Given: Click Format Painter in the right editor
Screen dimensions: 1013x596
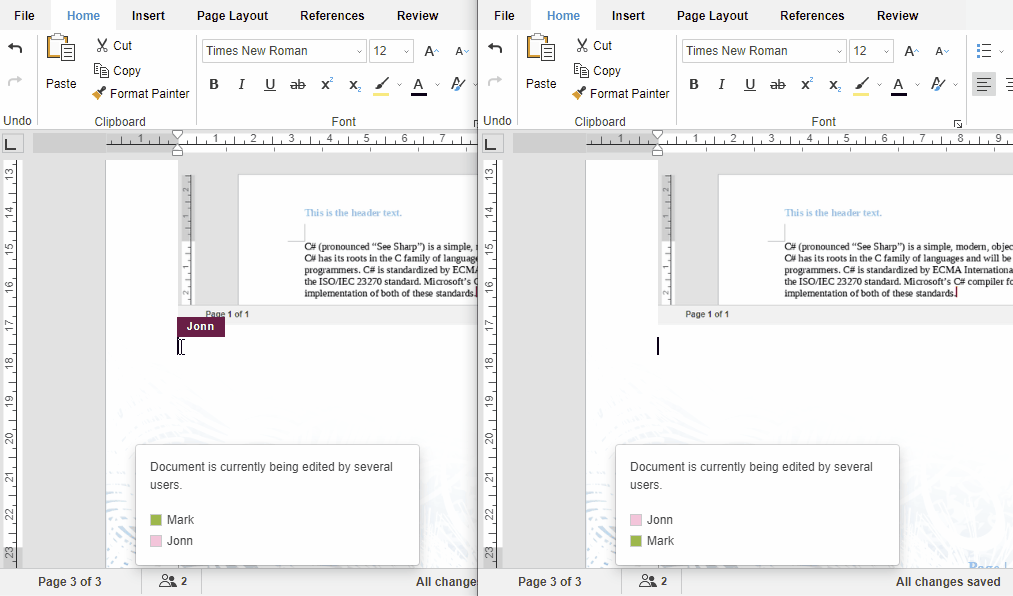Looking at the screenshot, I should pos(620,93).
